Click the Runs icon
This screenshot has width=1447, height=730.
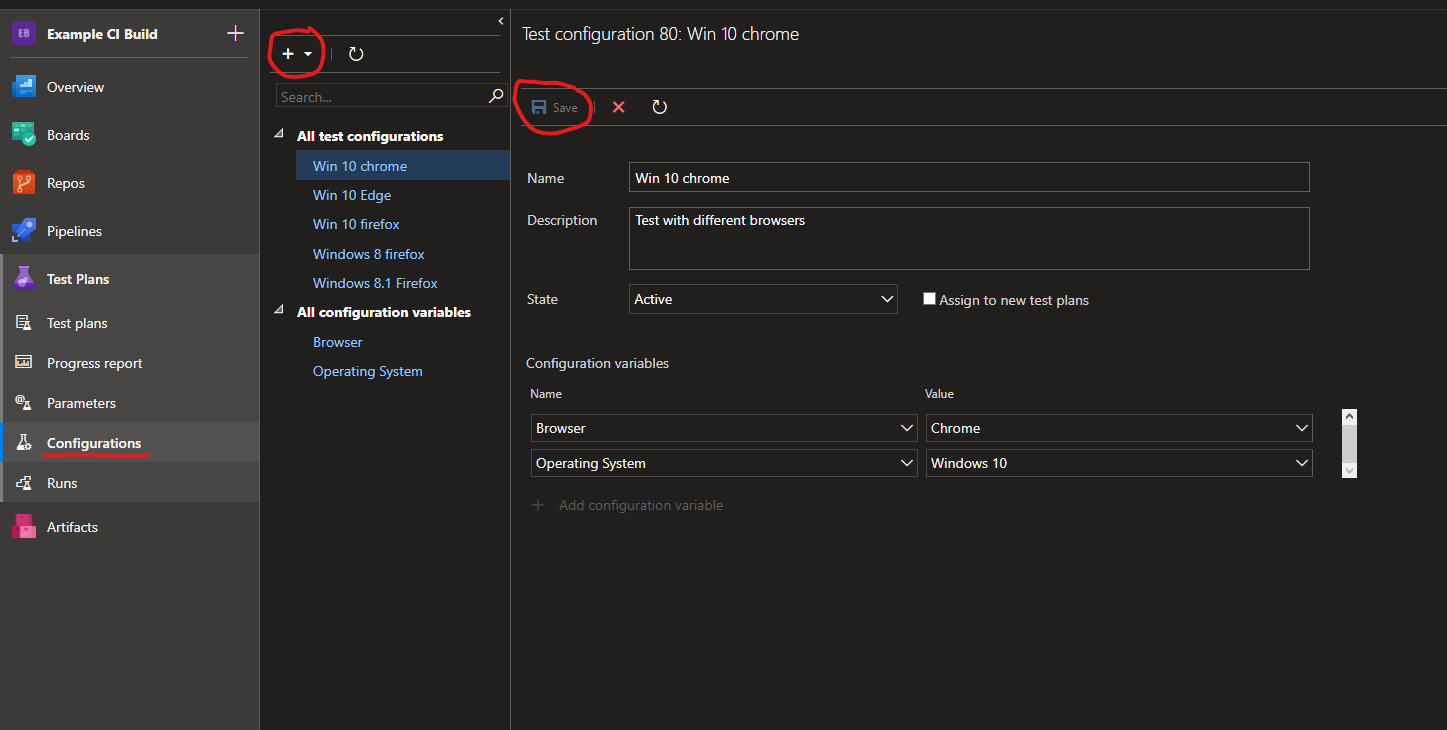point(24,483)
